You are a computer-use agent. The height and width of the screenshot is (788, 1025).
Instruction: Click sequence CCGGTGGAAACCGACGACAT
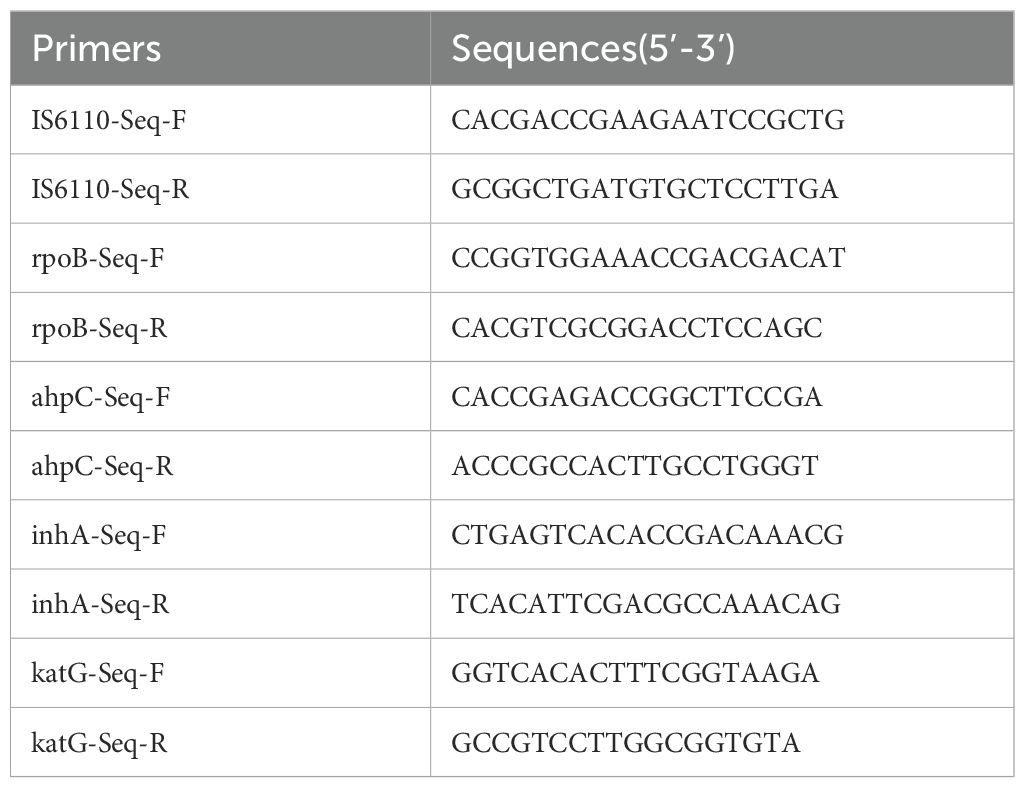pyautogui.click(x=648, y=258)
